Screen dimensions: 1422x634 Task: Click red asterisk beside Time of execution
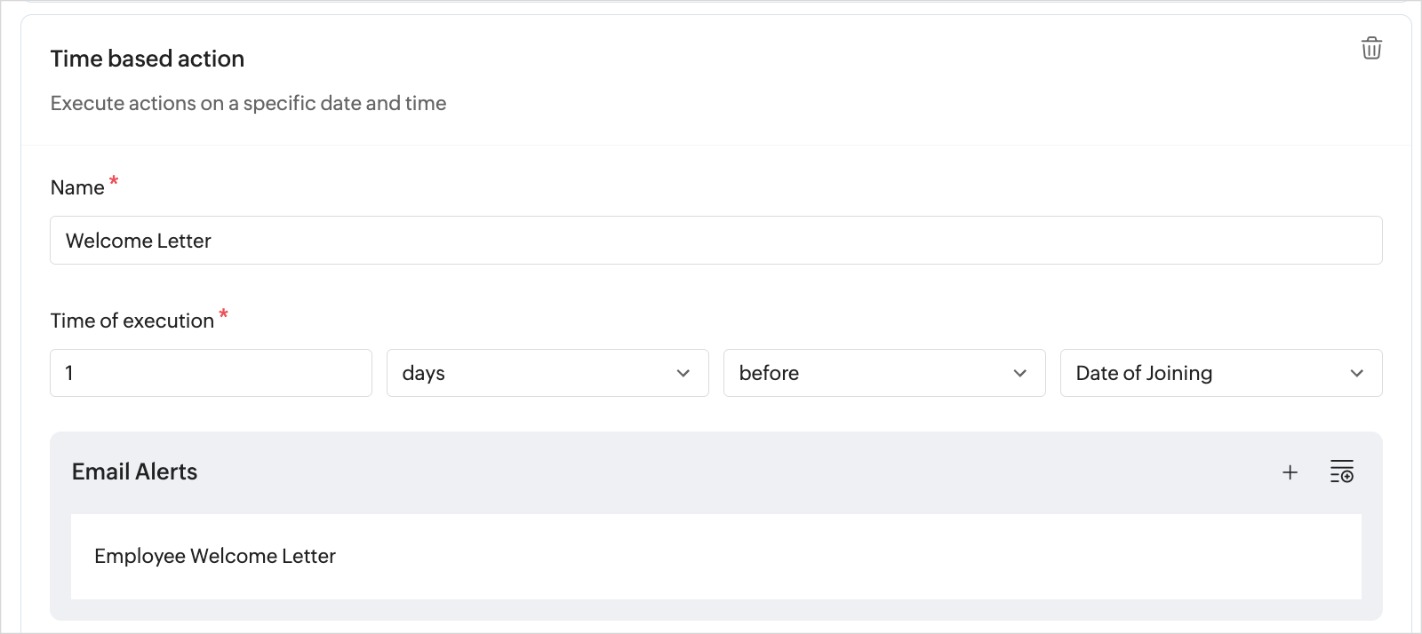pyautogui.click(x=224, y=315)
